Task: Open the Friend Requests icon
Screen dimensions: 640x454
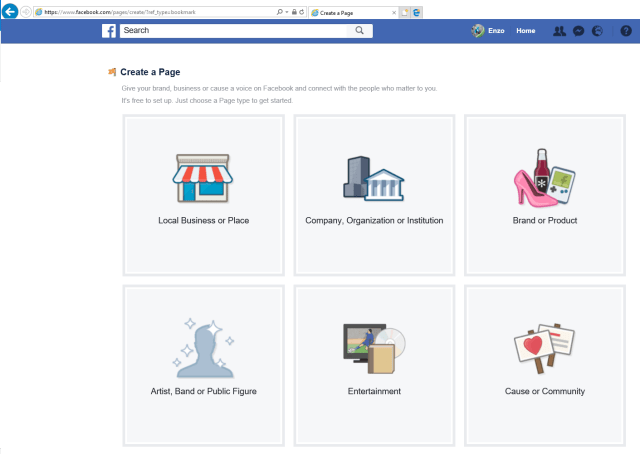Action: point(560,31)
